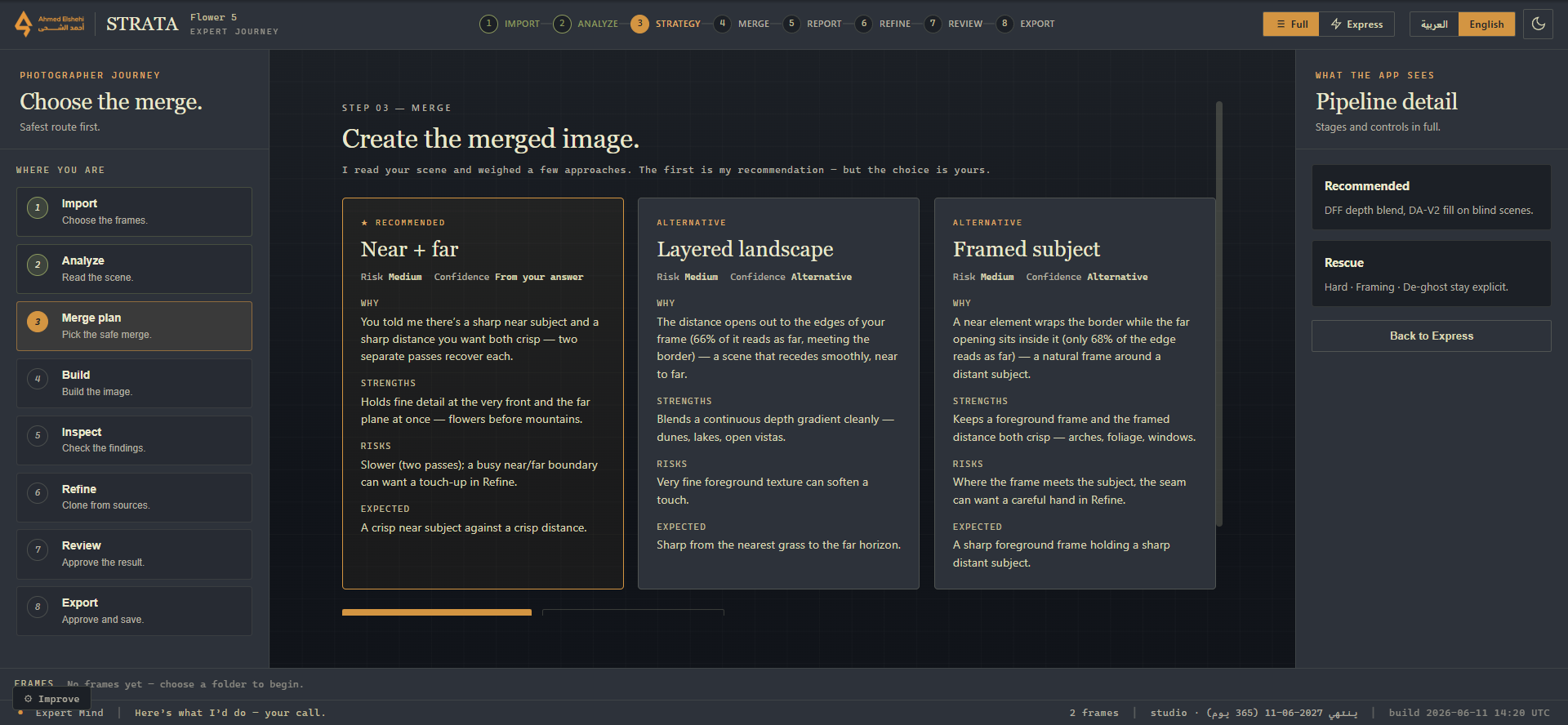Click the STRATA title text
The height and width of the screenshot is (725, 1568).
tap(142, 24)
